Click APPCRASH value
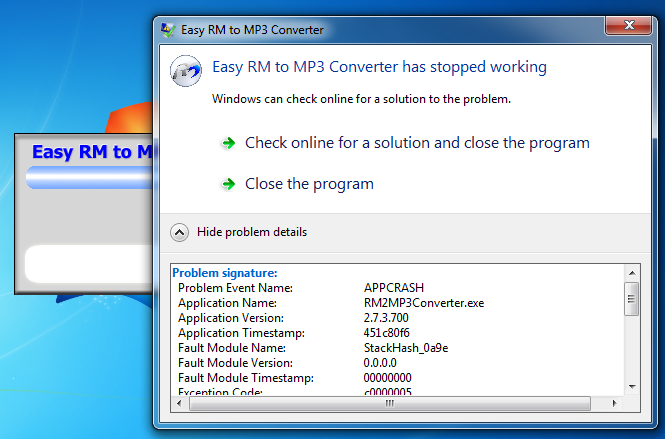The height and width of the screenshot is (439, 665). (394, 288)
